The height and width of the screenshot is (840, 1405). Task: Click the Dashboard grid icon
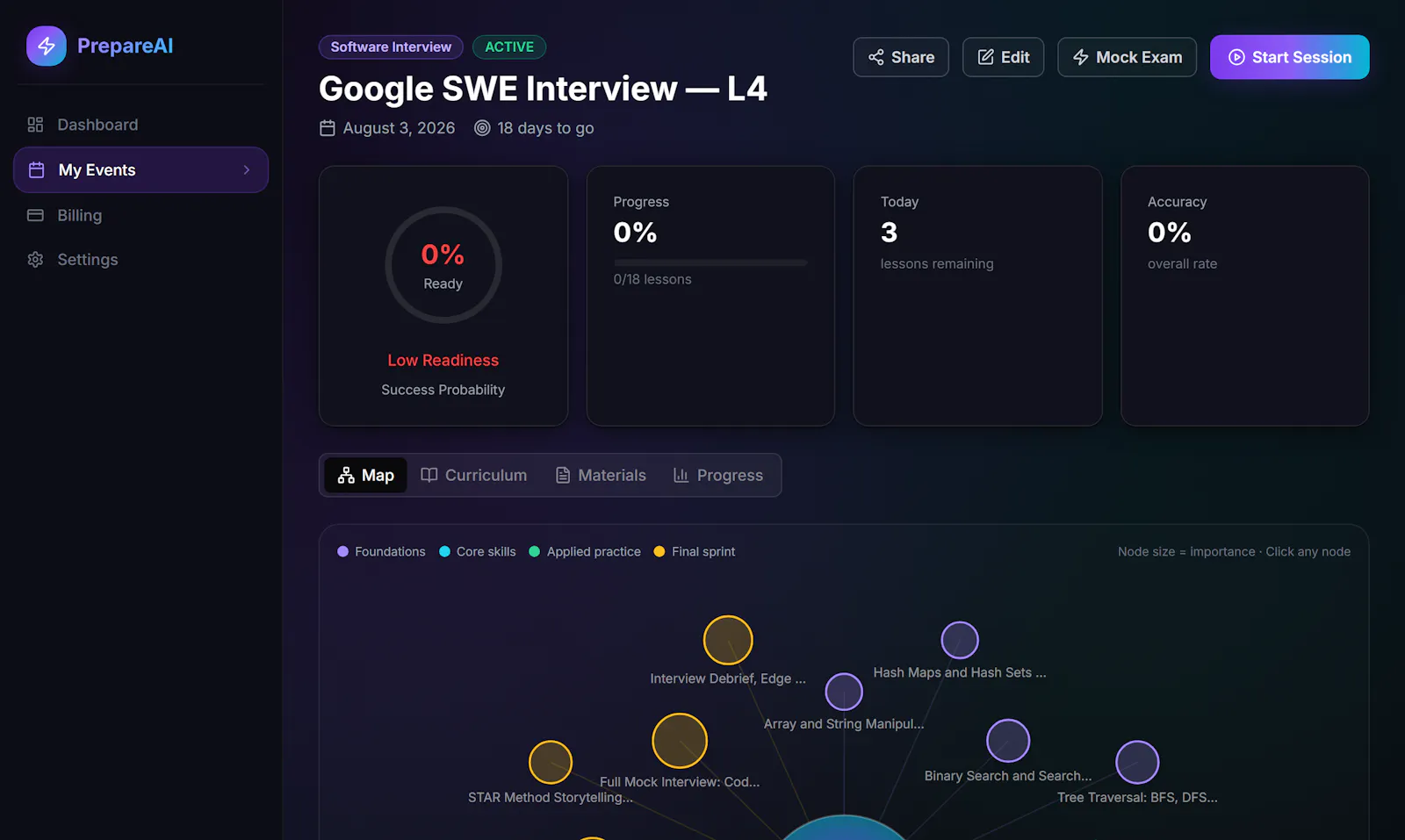coord(35,125)
